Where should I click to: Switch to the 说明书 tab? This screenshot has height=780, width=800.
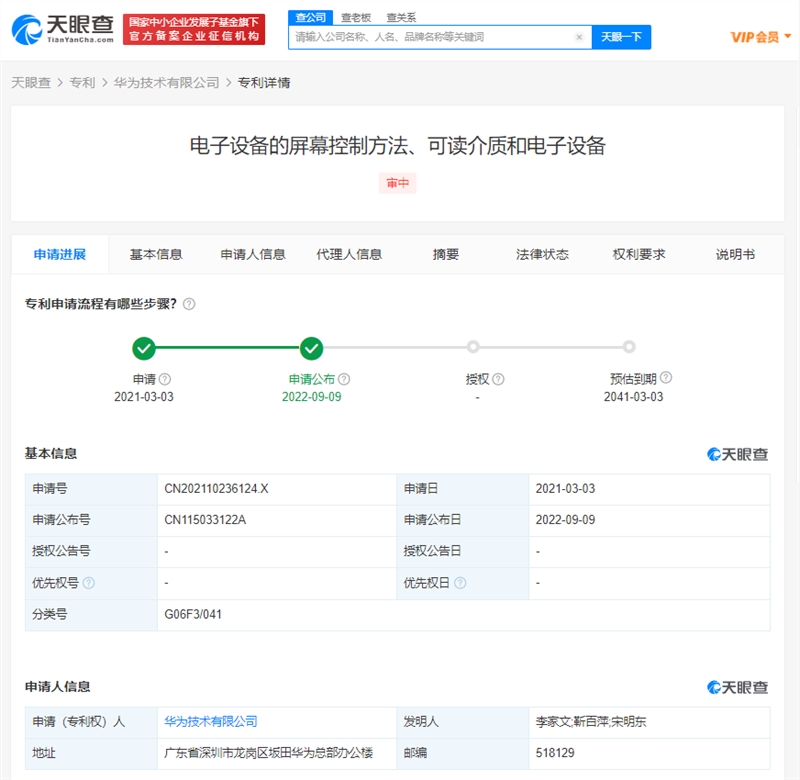click(735, 254)
